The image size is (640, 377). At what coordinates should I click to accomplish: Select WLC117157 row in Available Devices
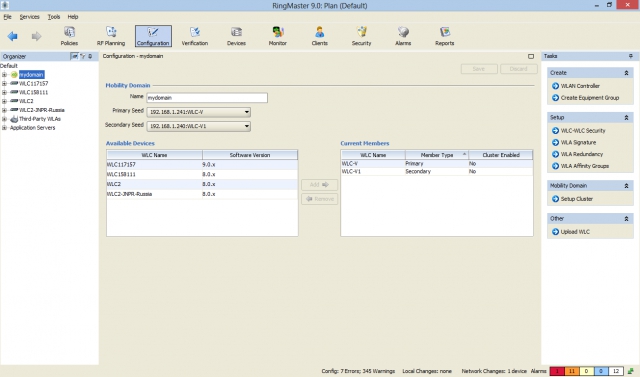tap(202, 165)
